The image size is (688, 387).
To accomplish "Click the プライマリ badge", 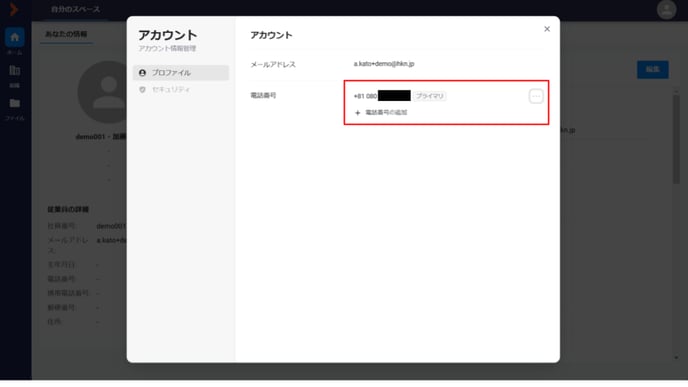I will coord(430,96).
